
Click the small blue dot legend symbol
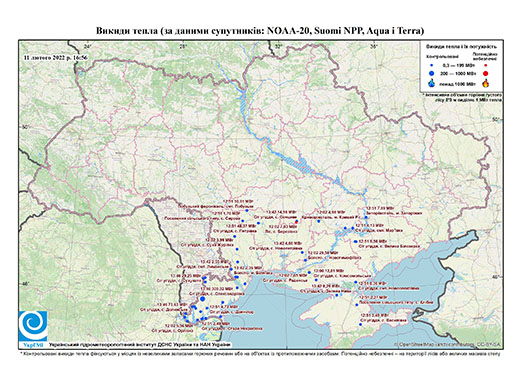(432, 65)
